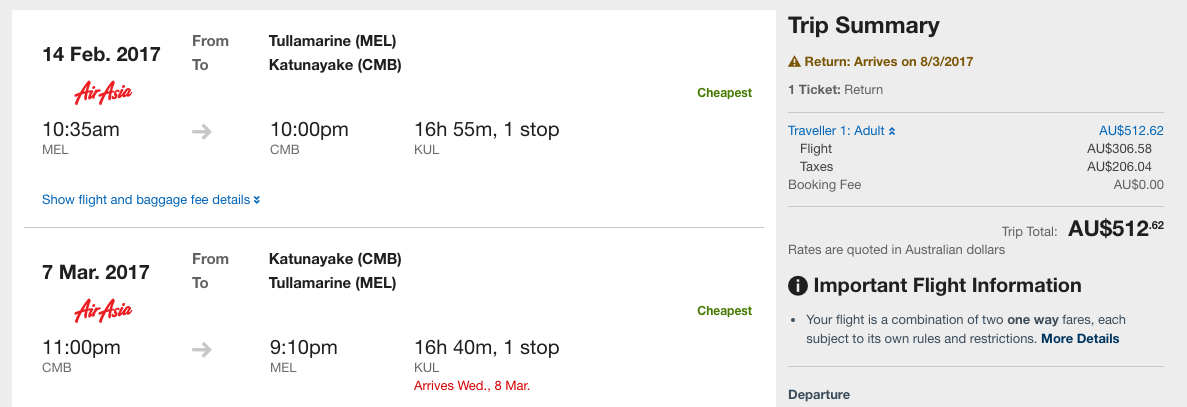1187x407 pixels.
Task: Click the Trip Summary heading
Action: pos(864,26)
